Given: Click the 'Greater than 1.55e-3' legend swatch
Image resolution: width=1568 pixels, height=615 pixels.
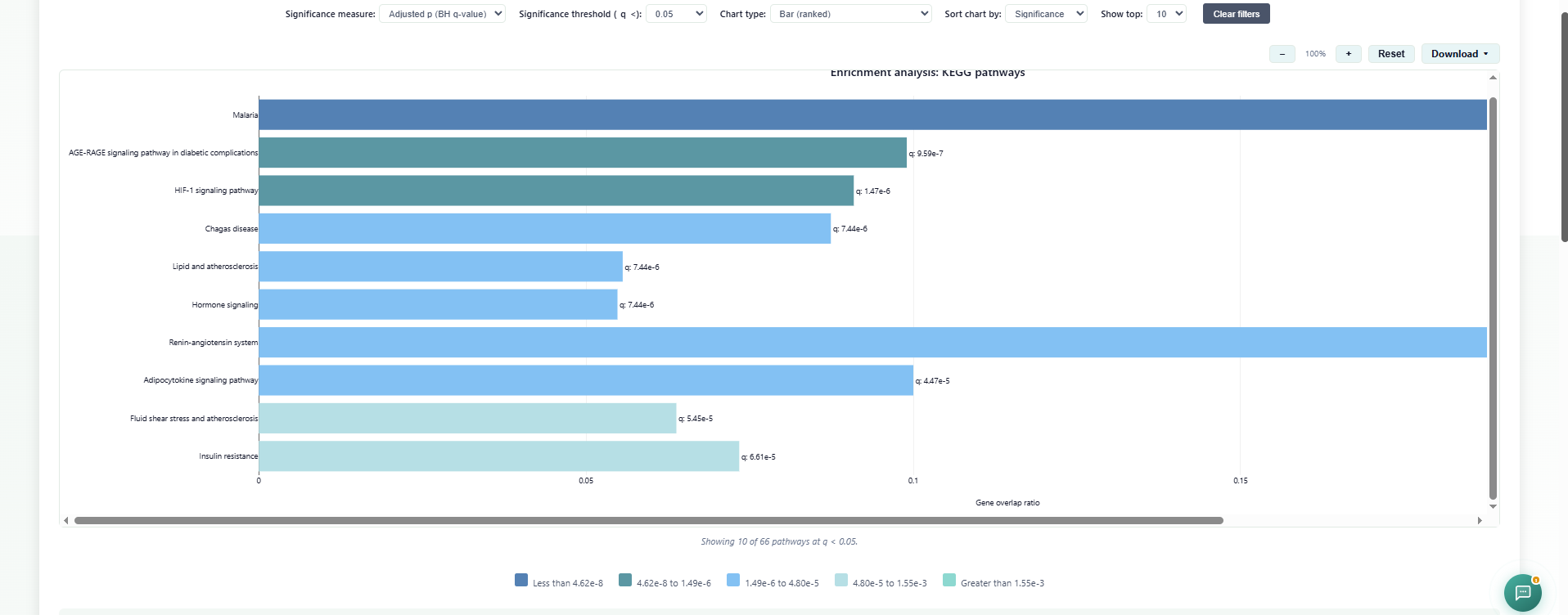Looking at the screenshot, I should (949, 580).
